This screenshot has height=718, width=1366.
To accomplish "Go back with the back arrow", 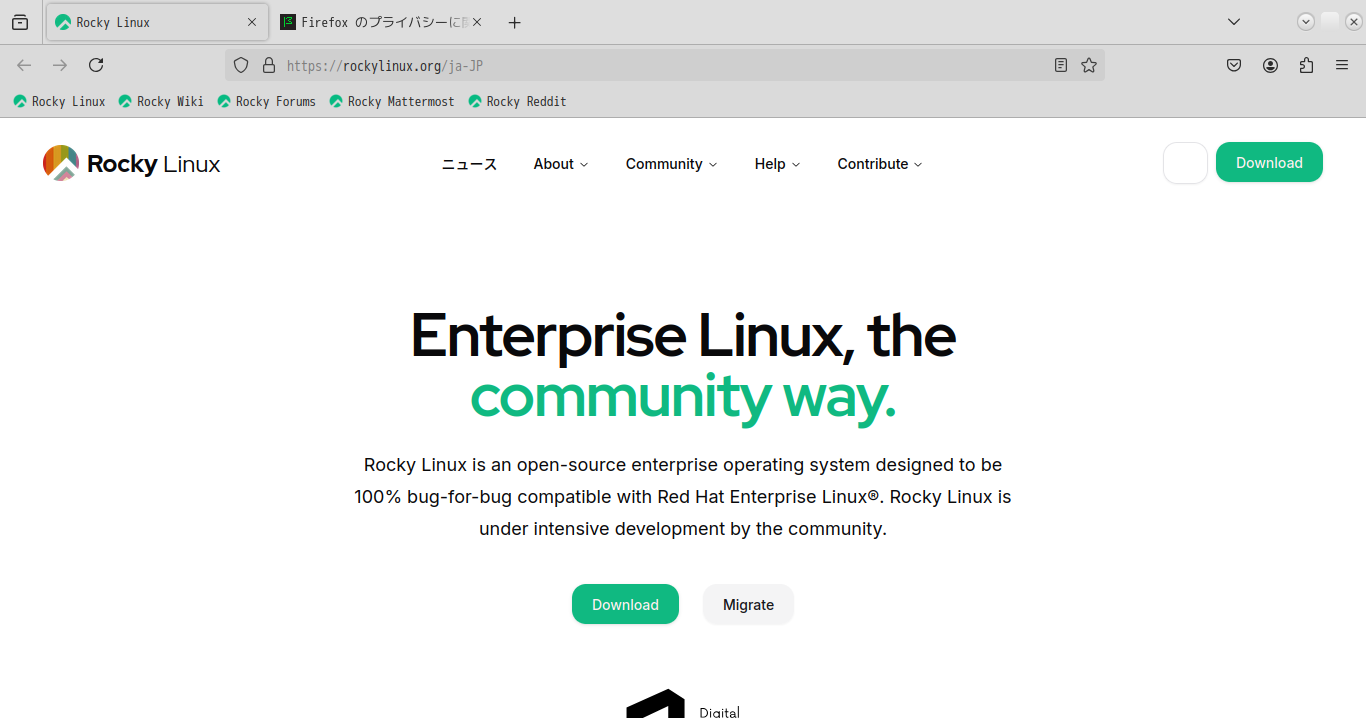I will (24, 65).
